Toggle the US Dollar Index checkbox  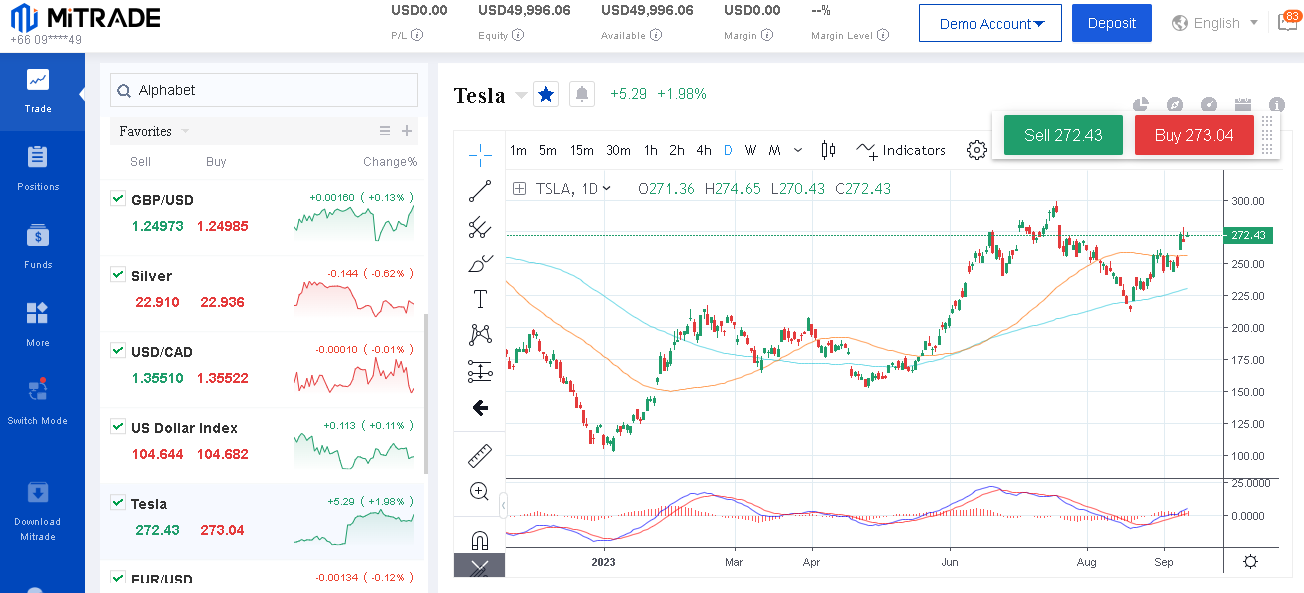pyautogui.click(x=118, y=426)
